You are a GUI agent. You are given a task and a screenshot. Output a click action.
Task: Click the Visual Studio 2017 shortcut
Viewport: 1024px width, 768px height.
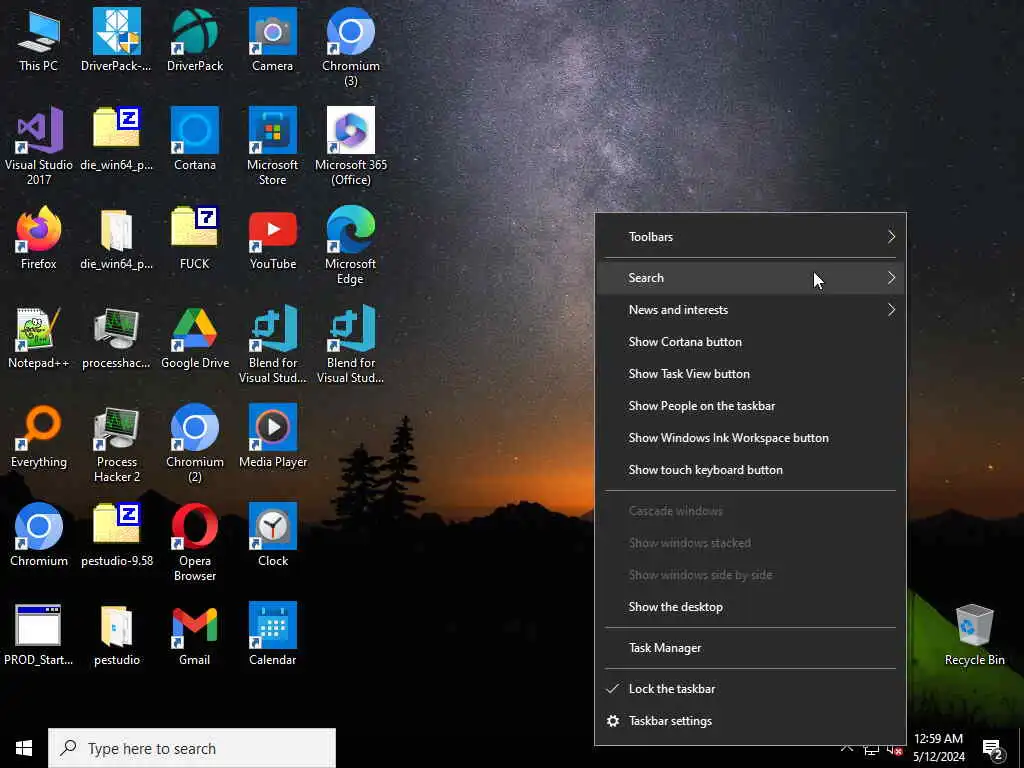[39, 146]
